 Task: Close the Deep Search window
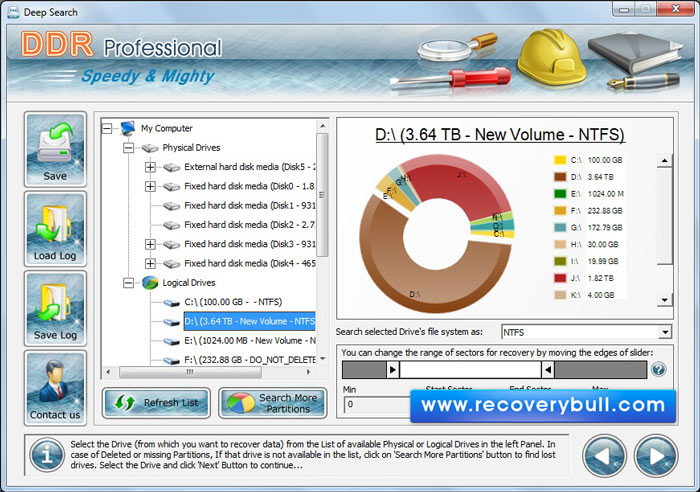point(675,8)
